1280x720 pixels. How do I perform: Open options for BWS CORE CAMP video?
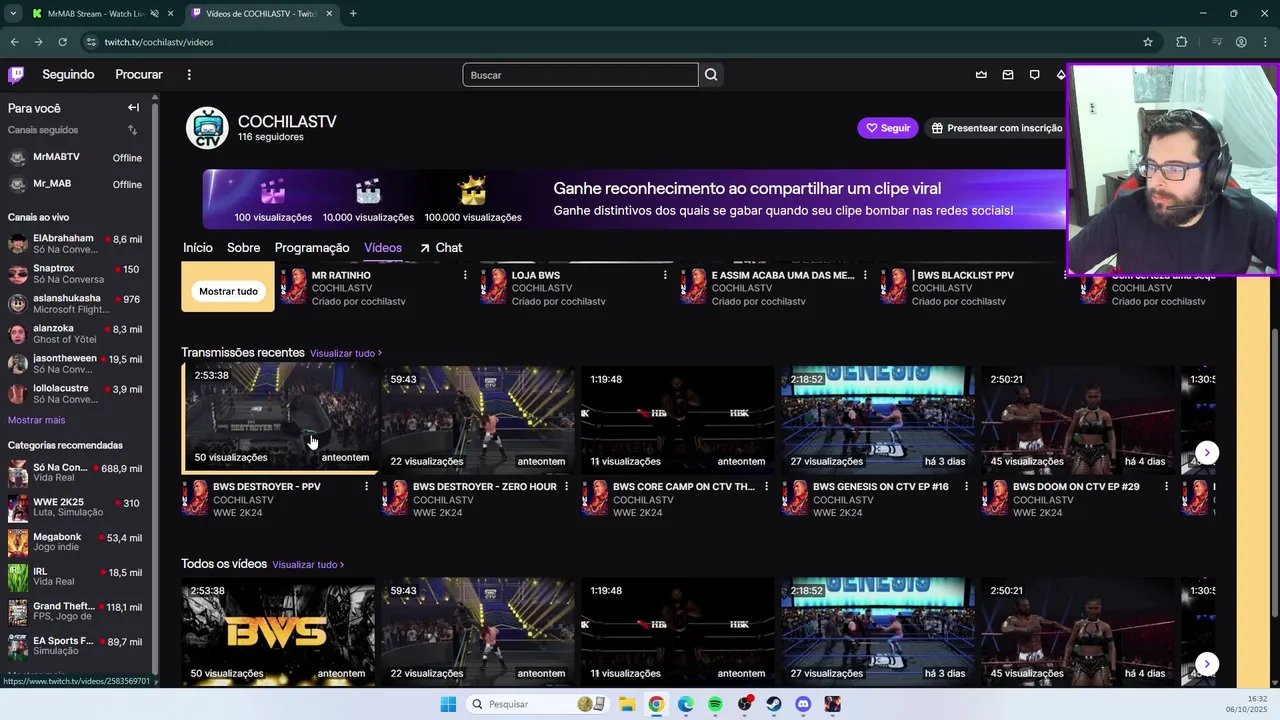pyautogui.click(x=766, y=486)
